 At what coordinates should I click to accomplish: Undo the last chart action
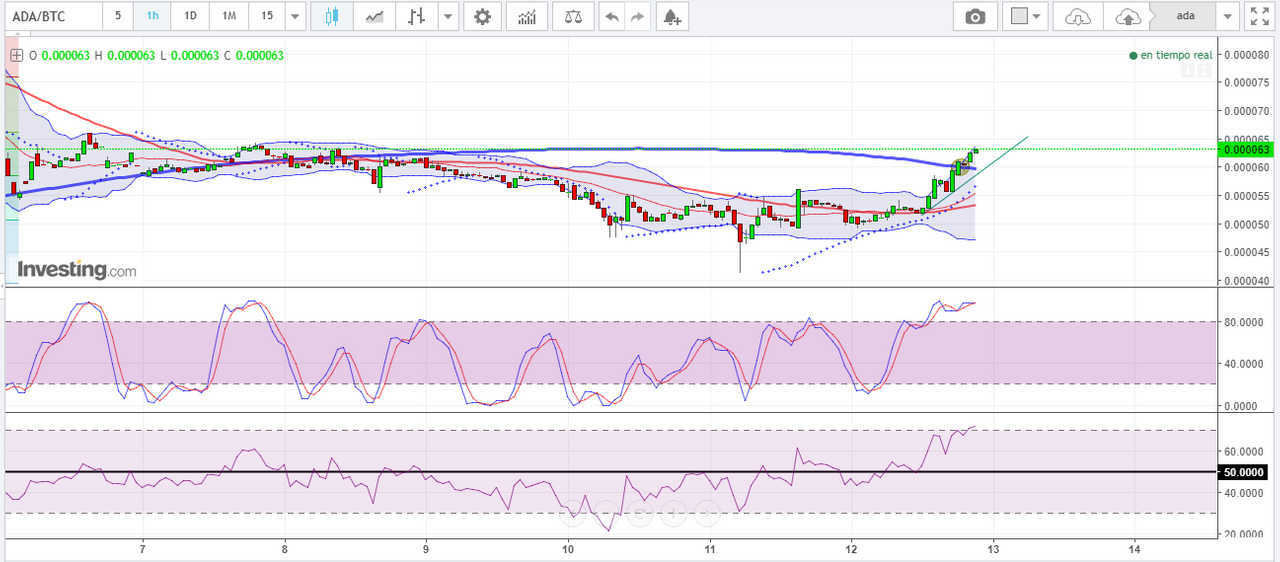coord(611,16)
